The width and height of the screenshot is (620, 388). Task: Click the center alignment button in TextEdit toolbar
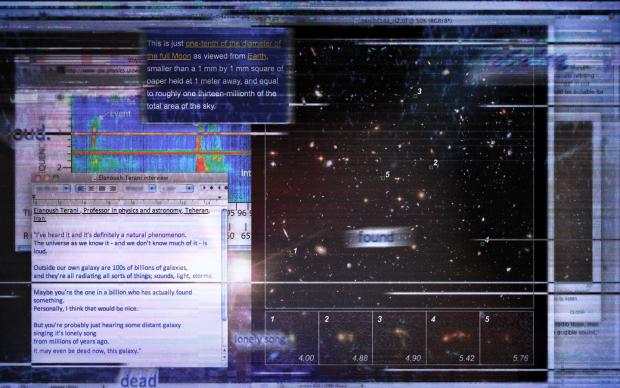tap(91, 189)
